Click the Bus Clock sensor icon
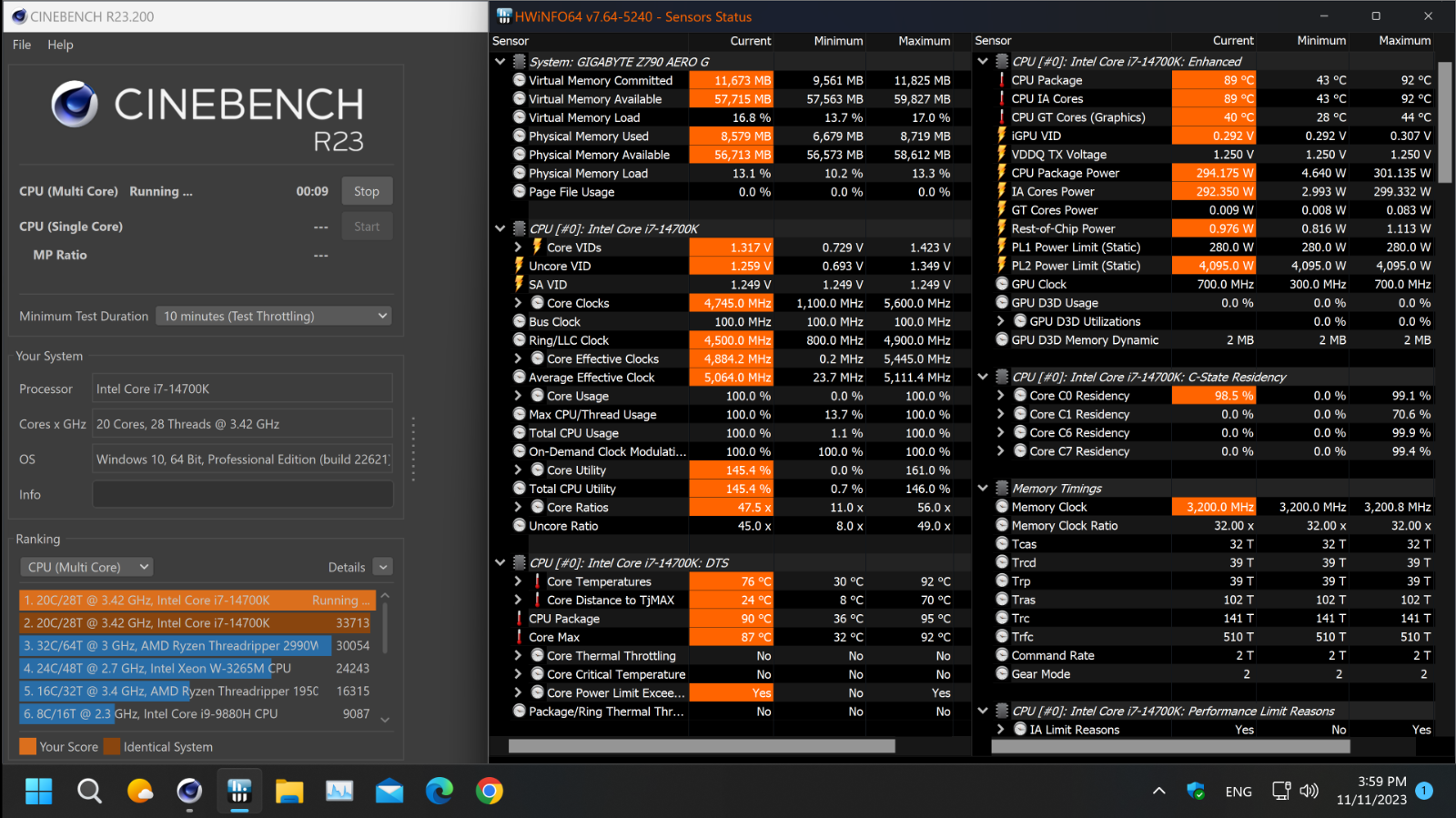The width and height of the screenshot is (1456, 818). point(520,321)
